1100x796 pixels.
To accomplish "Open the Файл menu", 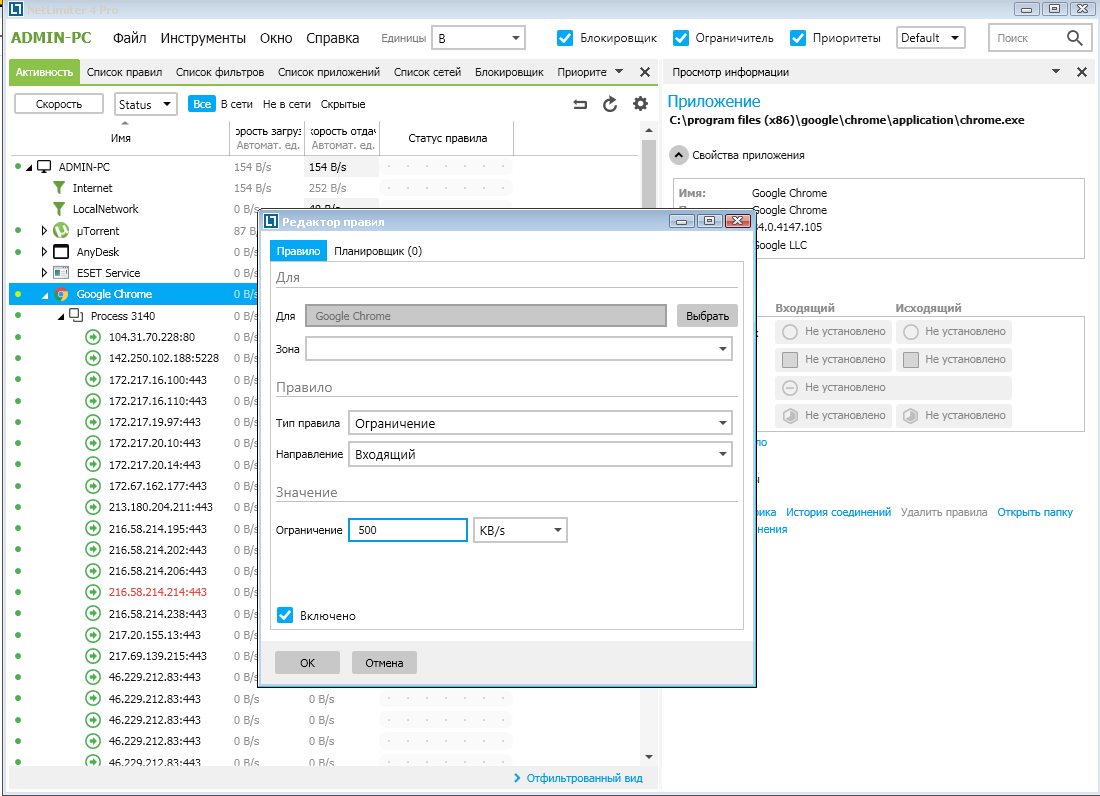I will point(129,38).
